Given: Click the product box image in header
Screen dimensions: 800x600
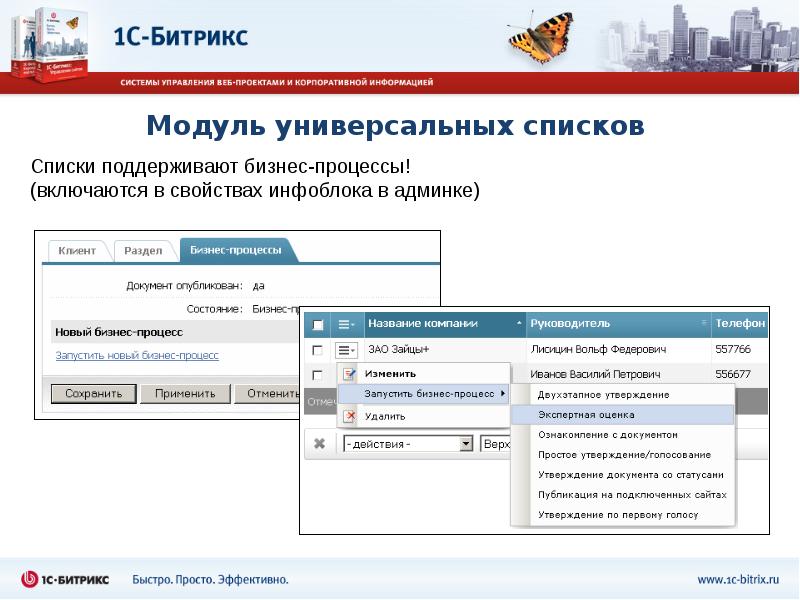Looking at the screenshot, I should (49, 46).
